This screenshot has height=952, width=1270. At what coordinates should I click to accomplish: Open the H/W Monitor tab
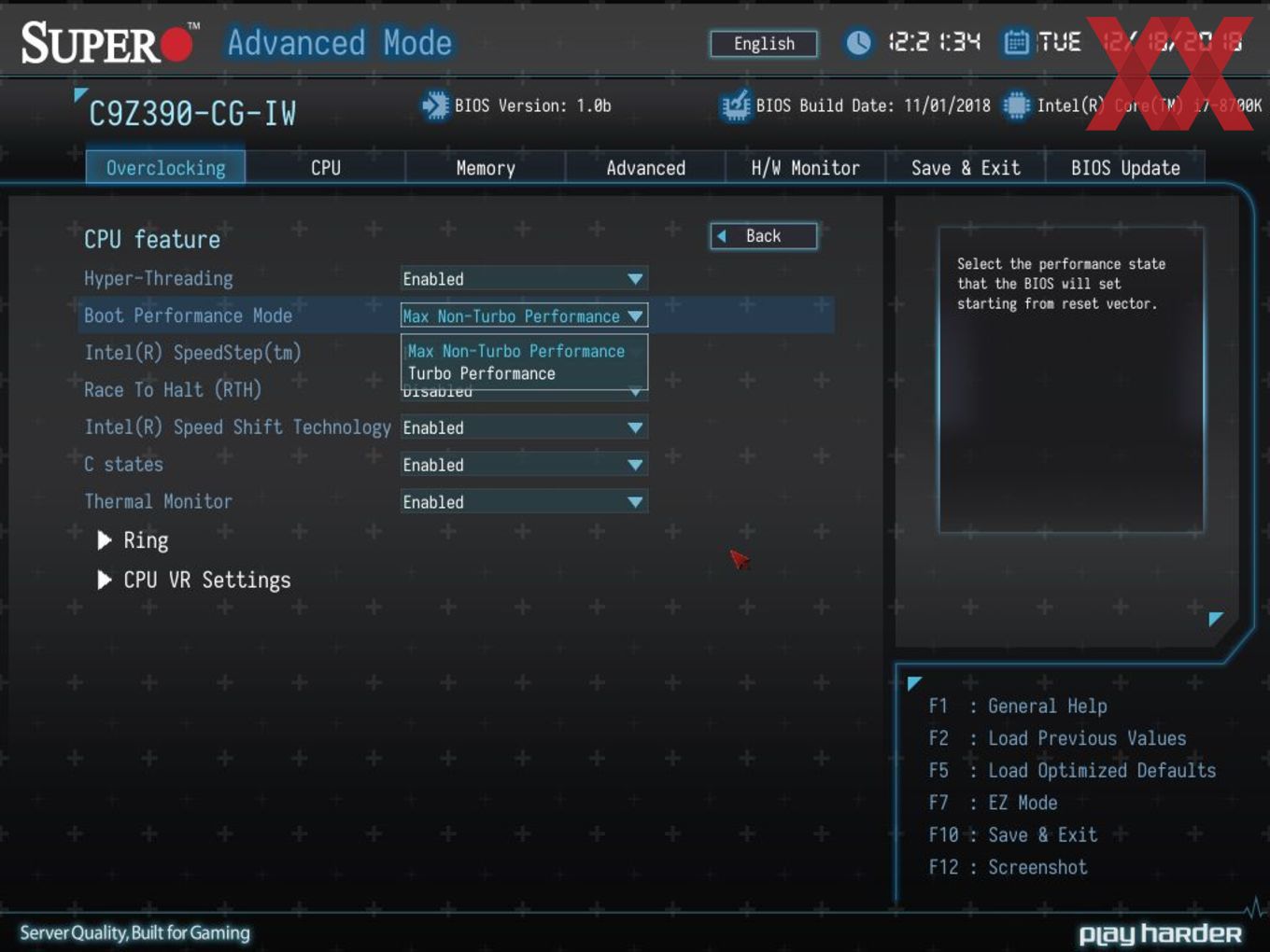(x=805, y=168)
